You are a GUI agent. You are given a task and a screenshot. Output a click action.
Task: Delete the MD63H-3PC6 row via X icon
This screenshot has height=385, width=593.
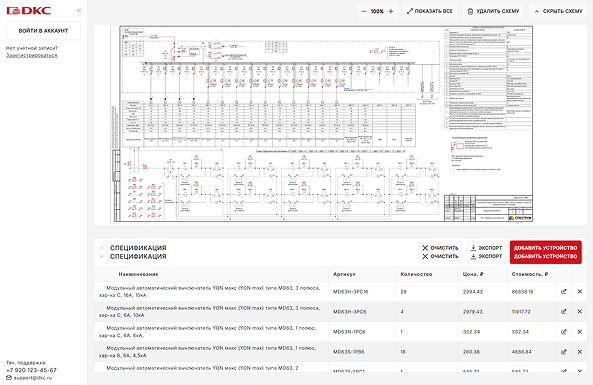579,312
